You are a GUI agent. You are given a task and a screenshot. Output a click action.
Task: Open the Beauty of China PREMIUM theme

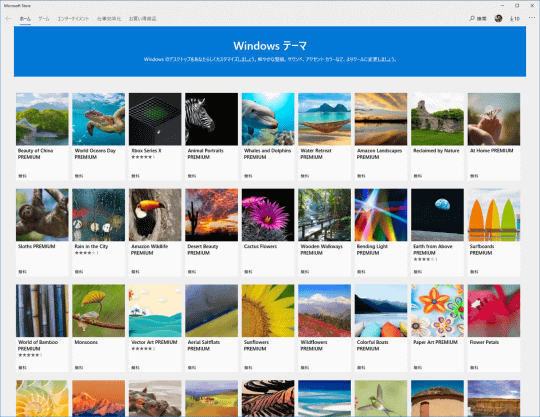(42, 136)
